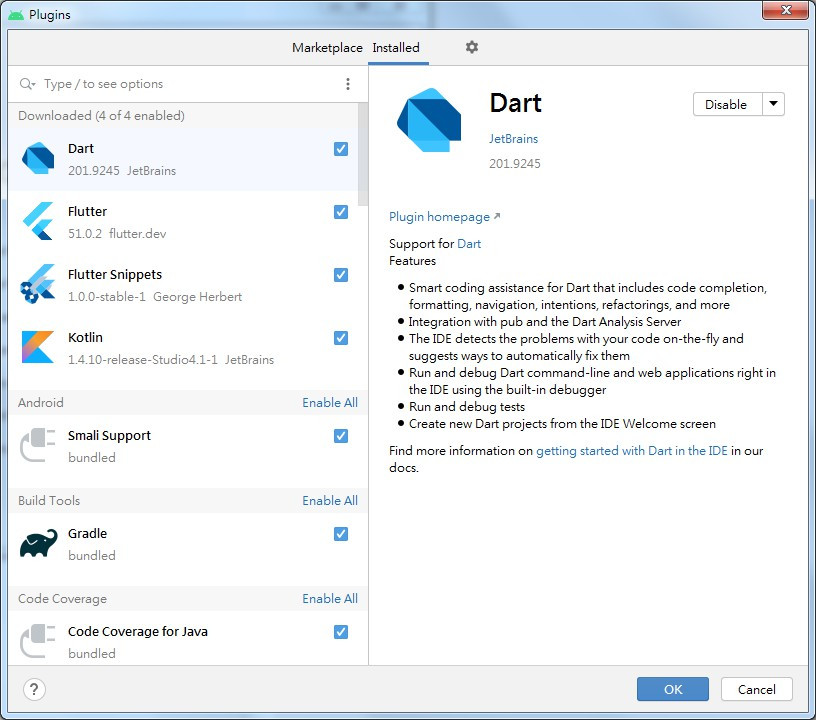Click the Android group header
816x720 pixels.
[x=41, y=403]
